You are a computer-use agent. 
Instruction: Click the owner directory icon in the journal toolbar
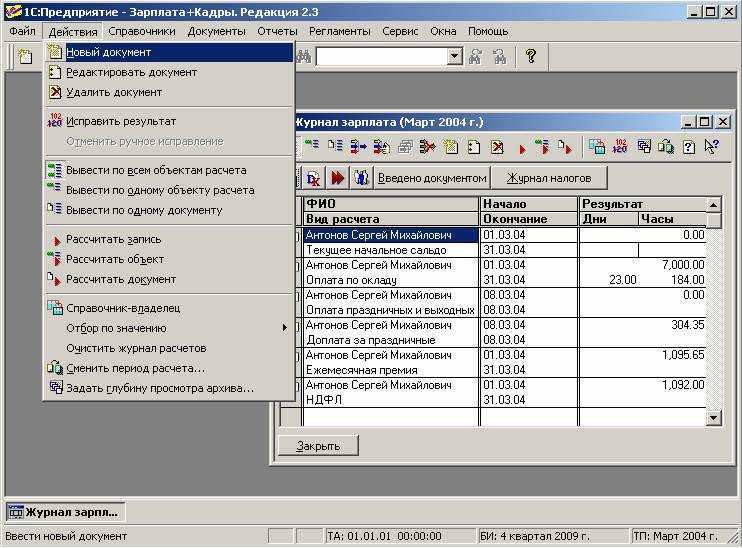[x=596, y=147]
